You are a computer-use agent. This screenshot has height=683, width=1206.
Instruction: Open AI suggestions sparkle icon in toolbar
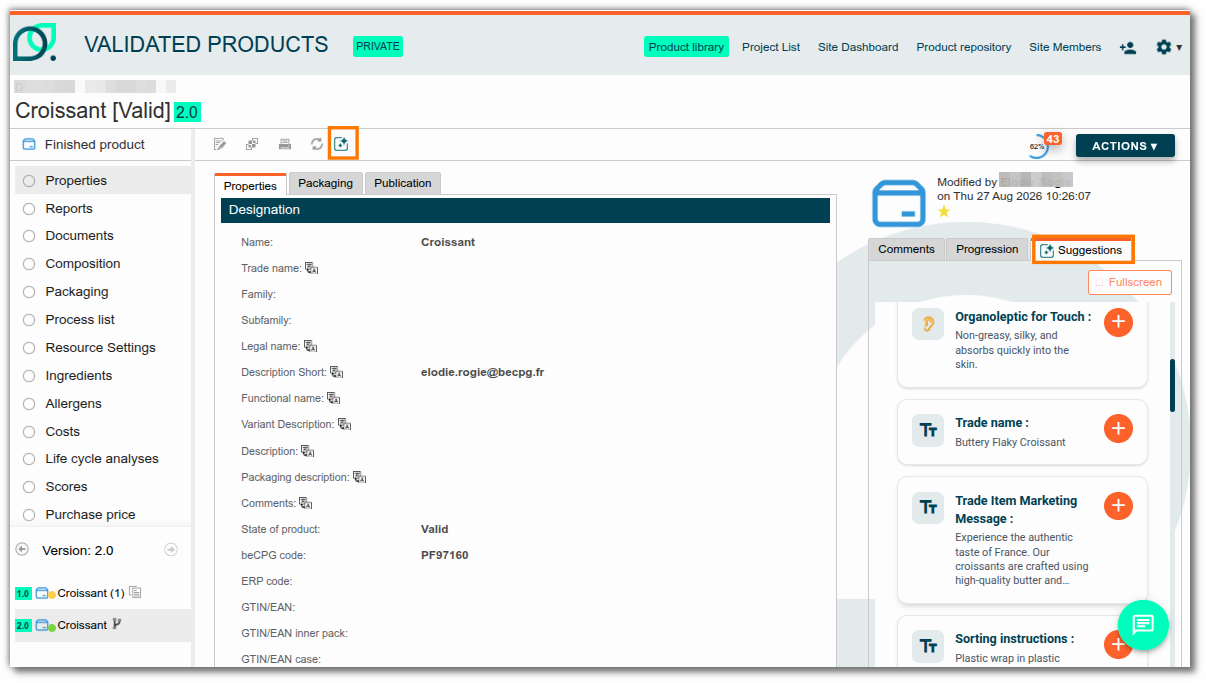pyautogui.click(x=342, y=144)
